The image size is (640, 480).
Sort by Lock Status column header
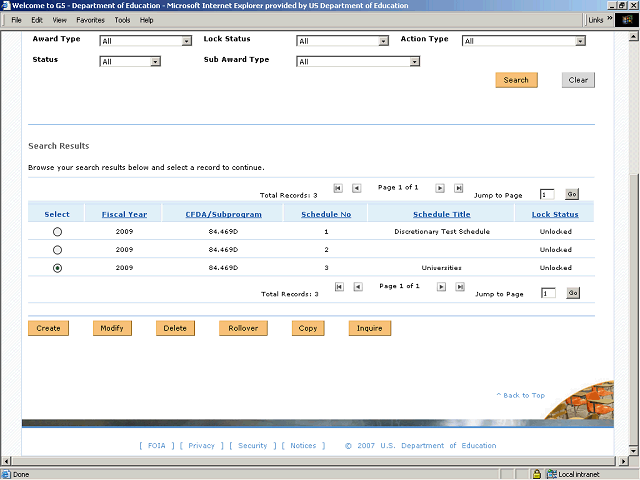pyautogui.click(x=555, y=214)
